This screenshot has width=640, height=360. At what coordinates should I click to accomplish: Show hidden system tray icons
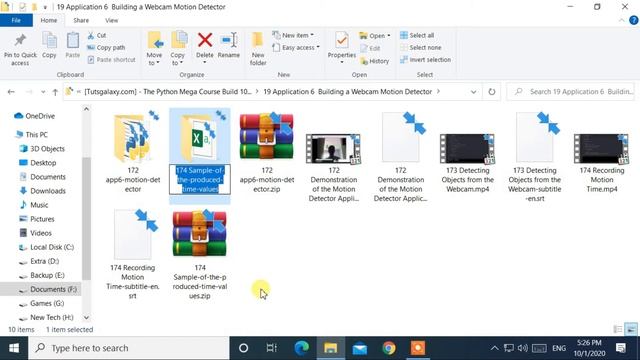click(494, 348)
